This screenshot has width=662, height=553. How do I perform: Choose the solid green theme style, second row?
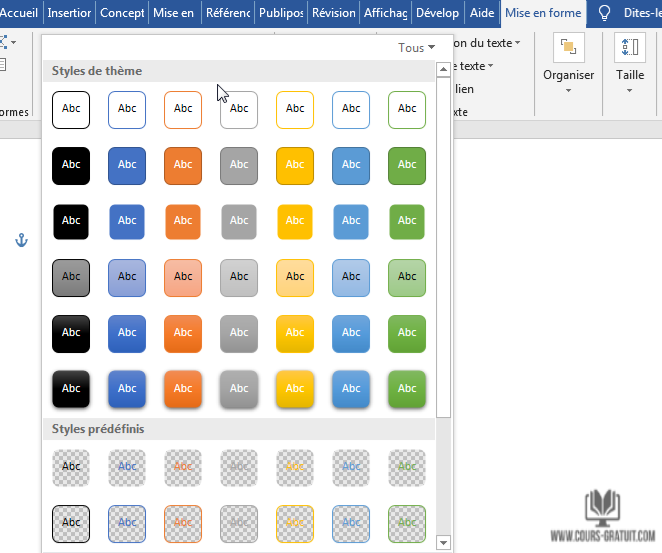pos(407,165)
